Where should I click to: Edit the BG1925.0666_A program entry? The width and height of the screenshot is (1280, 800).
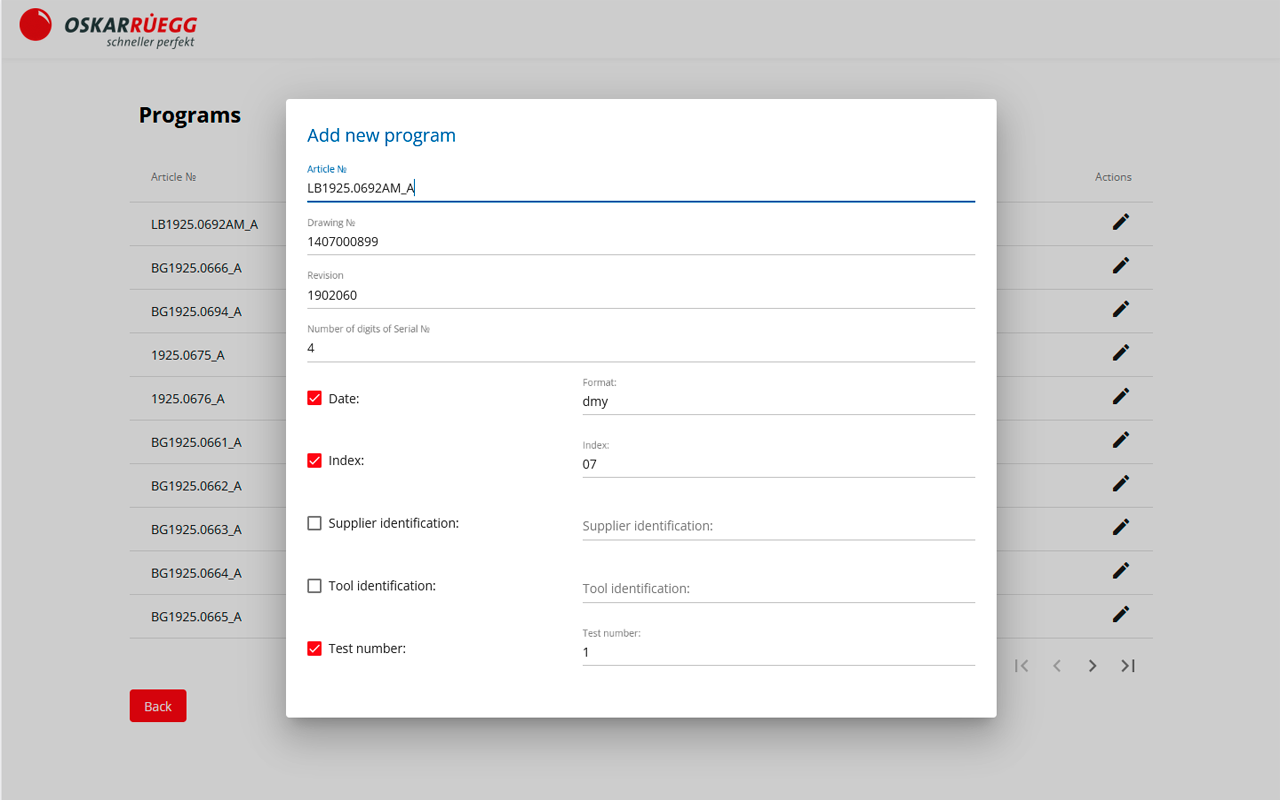[1121, 265]
